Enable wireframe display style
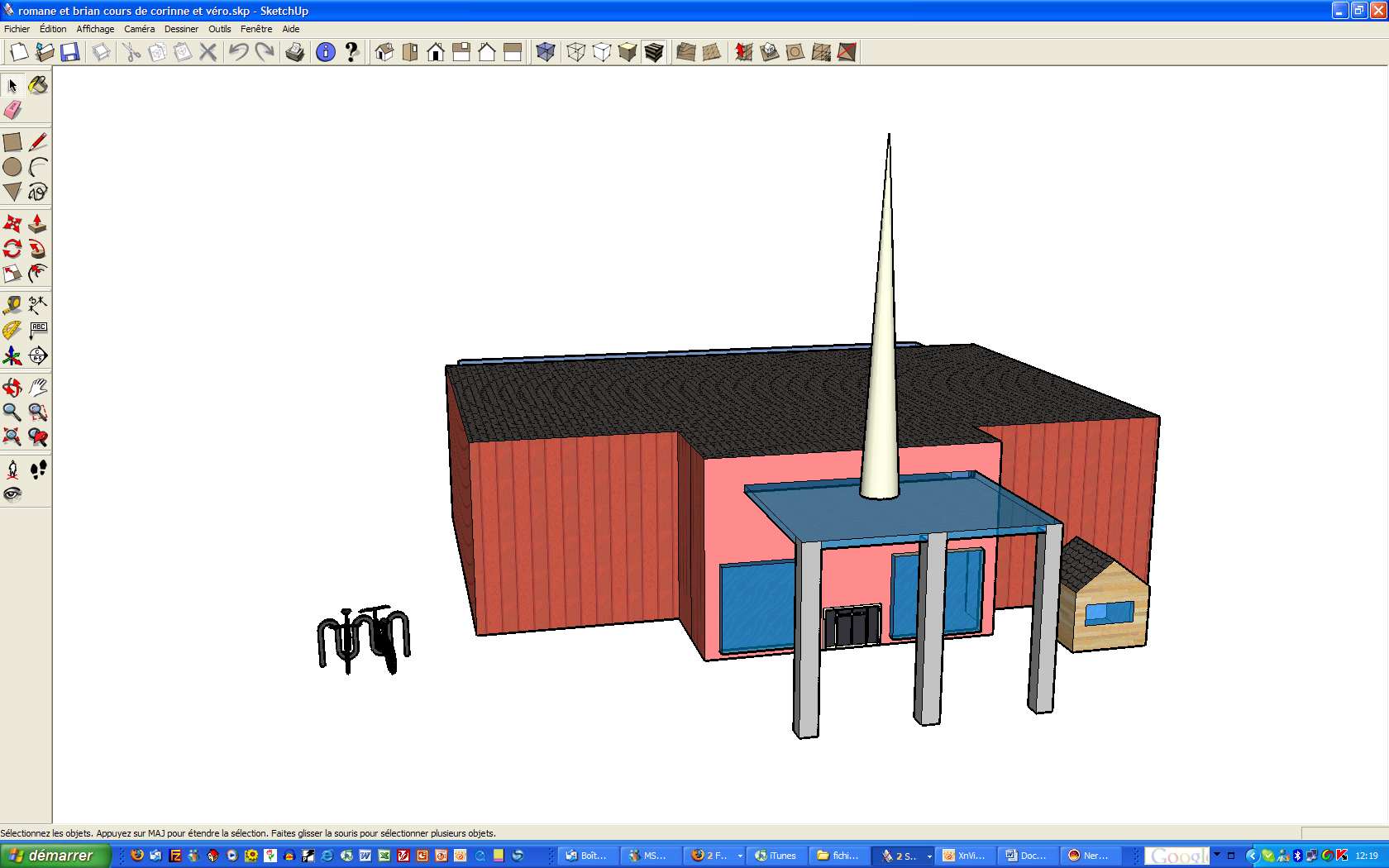1389x868 pixels. (576, 52)
